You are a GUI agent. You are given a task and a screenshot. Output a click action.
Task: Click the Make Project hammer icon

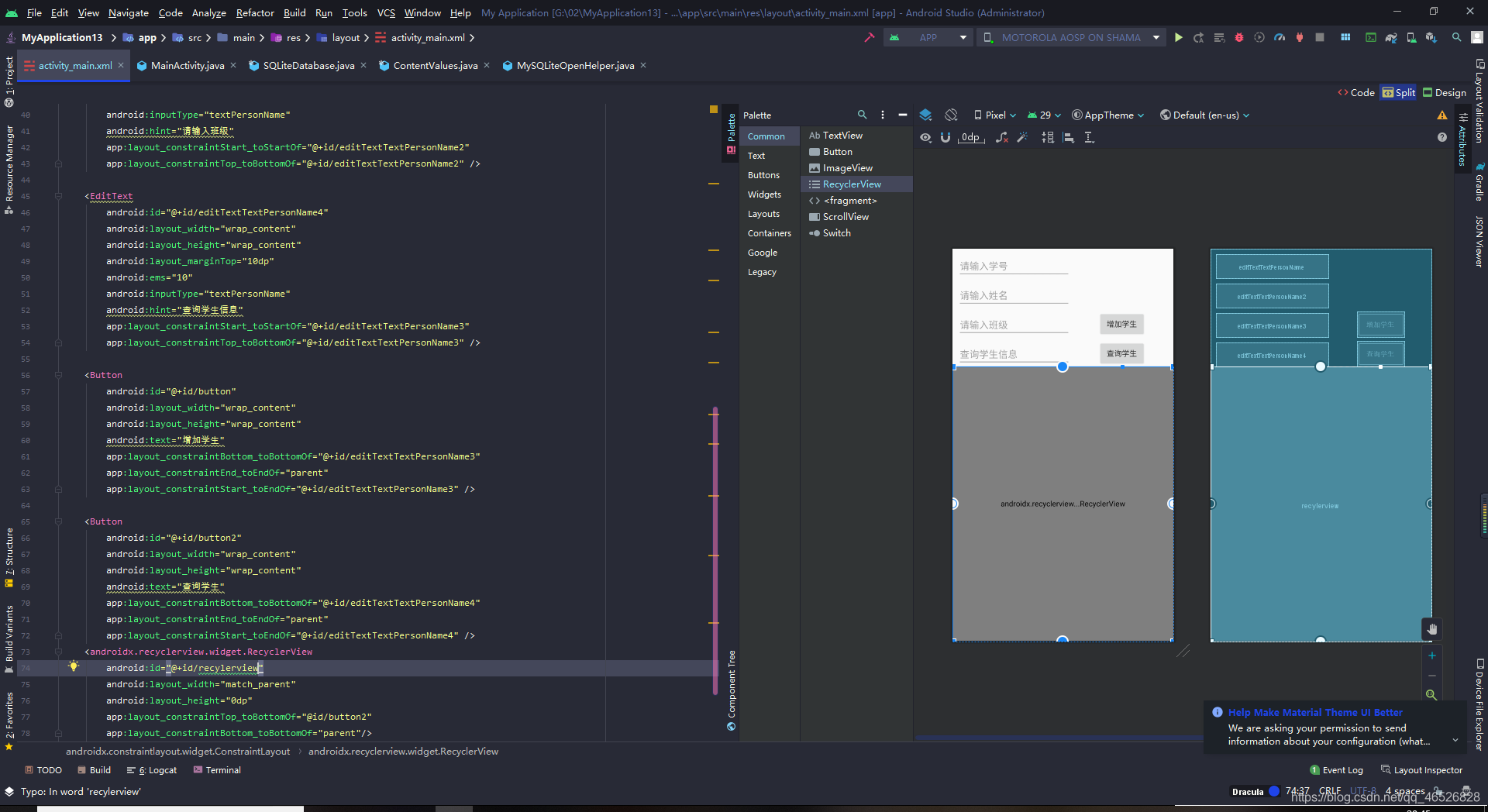click(869, 37)
